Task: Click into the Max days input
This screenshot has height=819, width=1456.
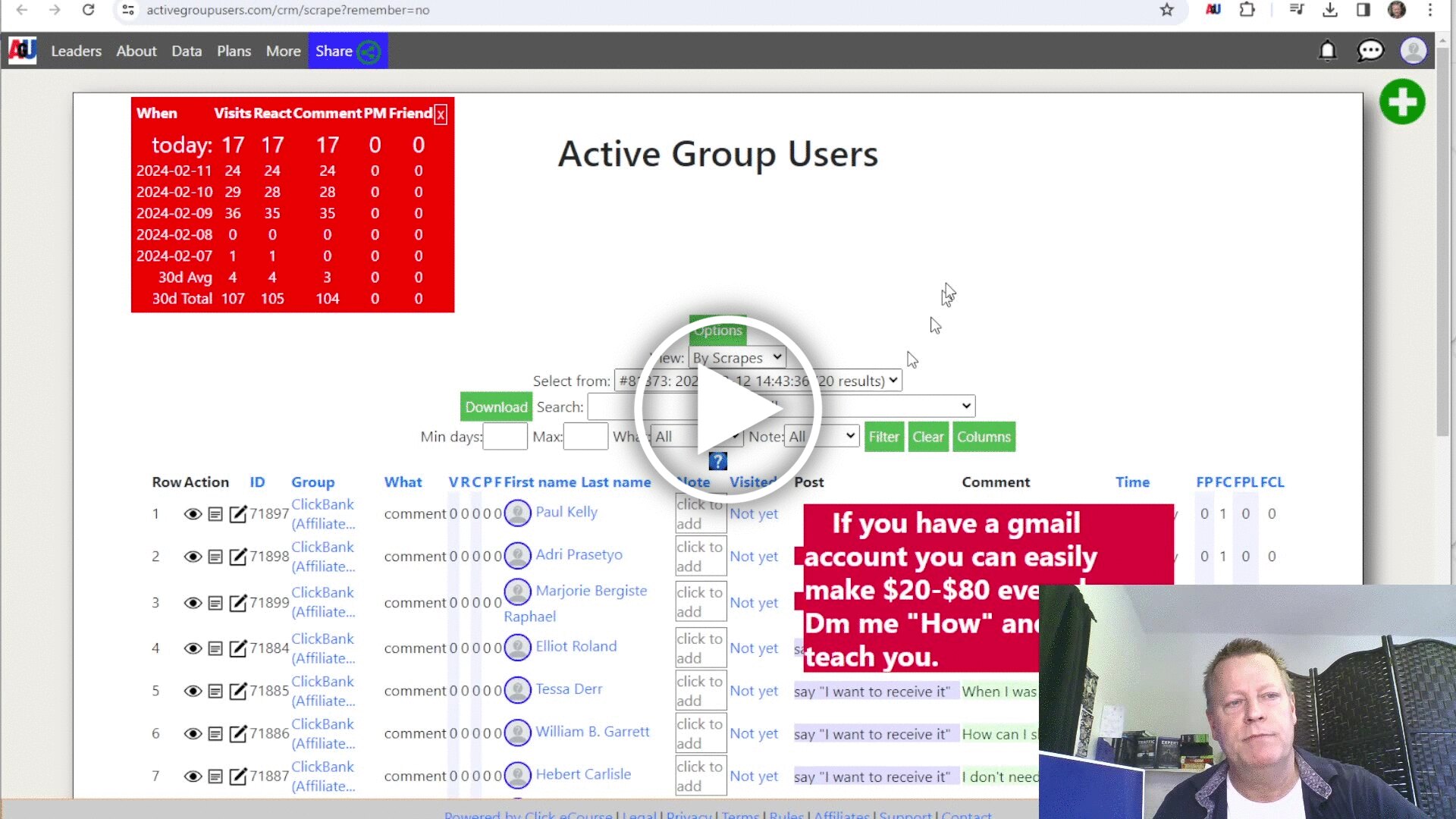Action: (x=585, y=437)
